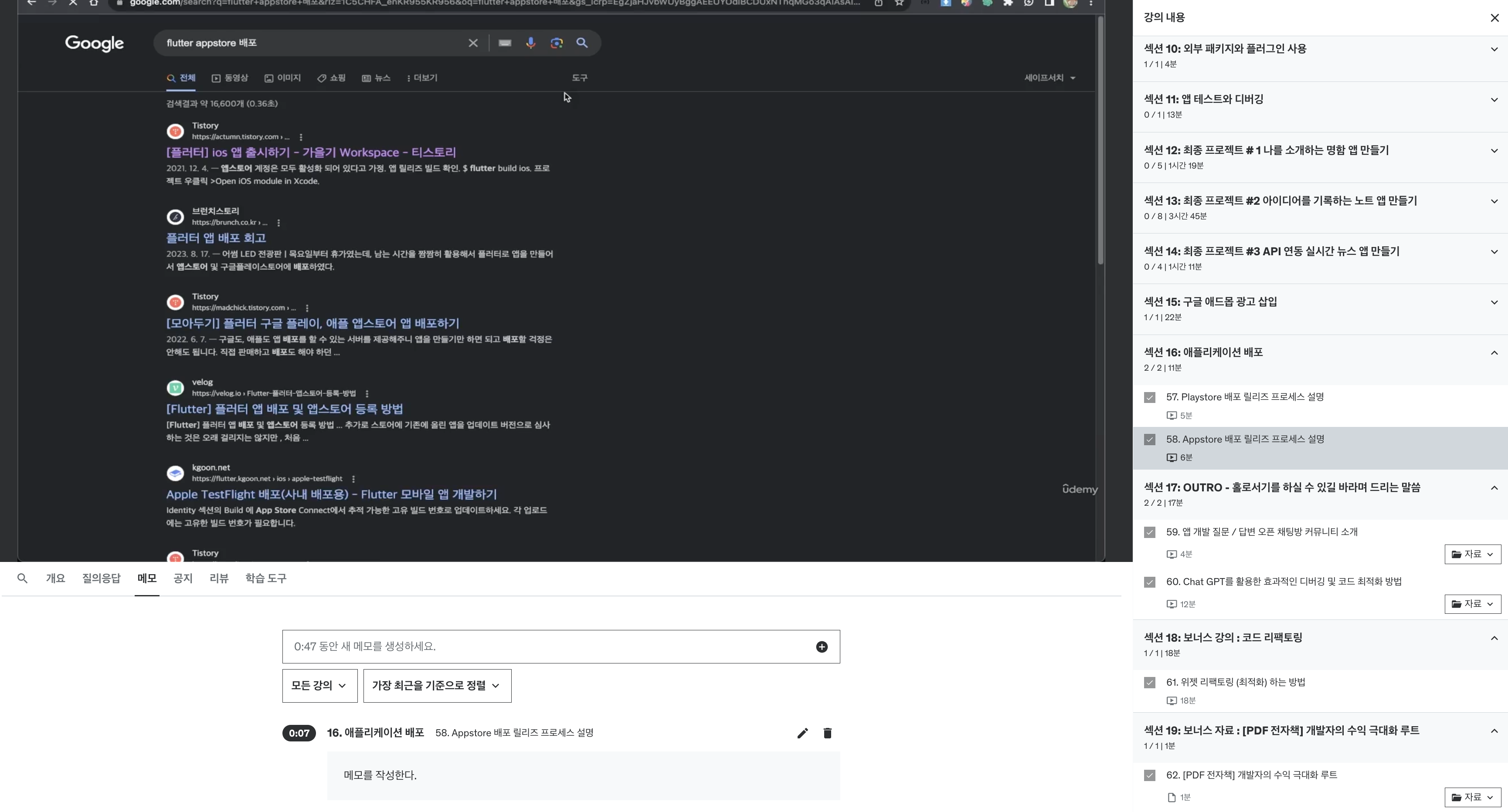Expand 섹션 11: 앱 테스트와 디버깅
The height and width of the screenshot is (812, 1508).
1320,107
